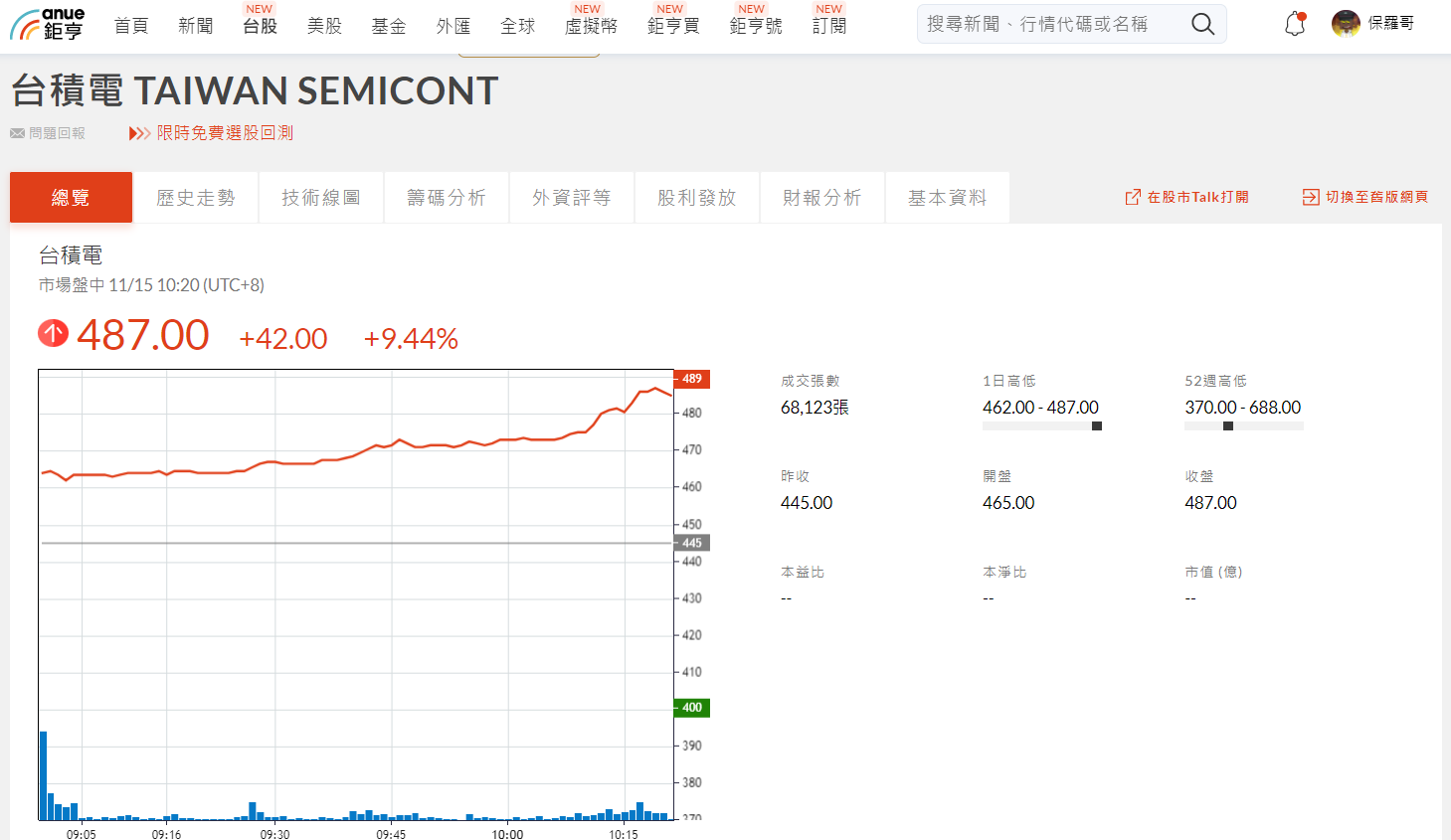Image resolution: width=1451 pixels, height=840 pixels.
Task: Click the search magnifier icon
Action: click(1202, 24)
